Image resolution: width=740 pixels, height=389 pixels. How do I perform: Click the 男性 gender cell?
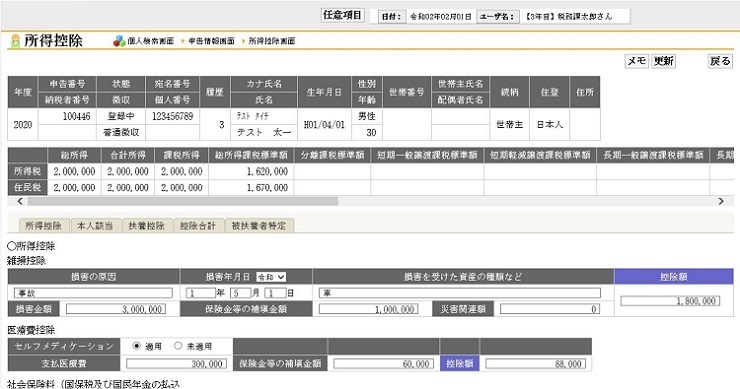[367, 117]
